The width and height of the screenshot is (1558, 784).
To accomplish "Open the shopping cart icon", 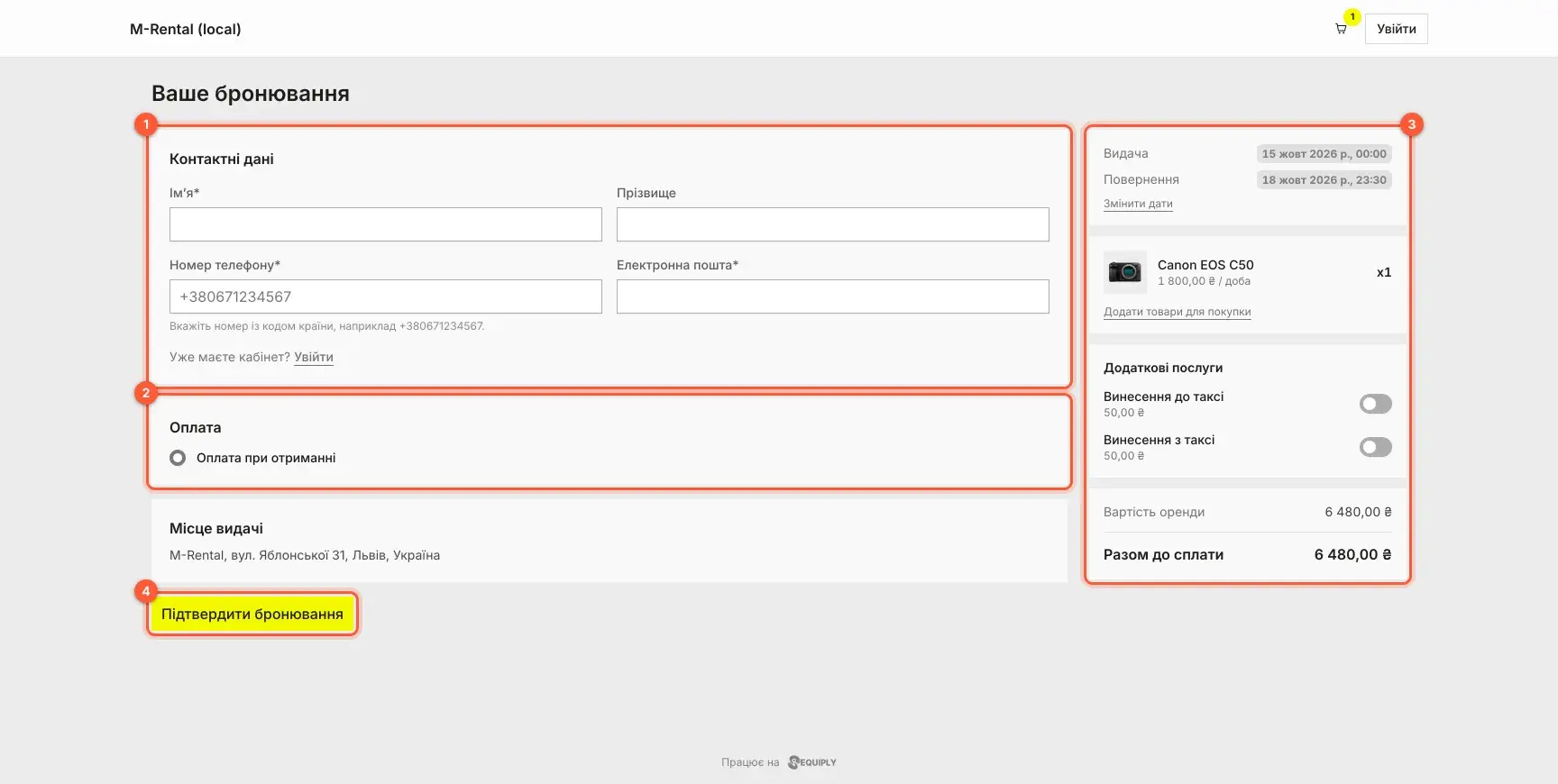I will point(1341,29).
